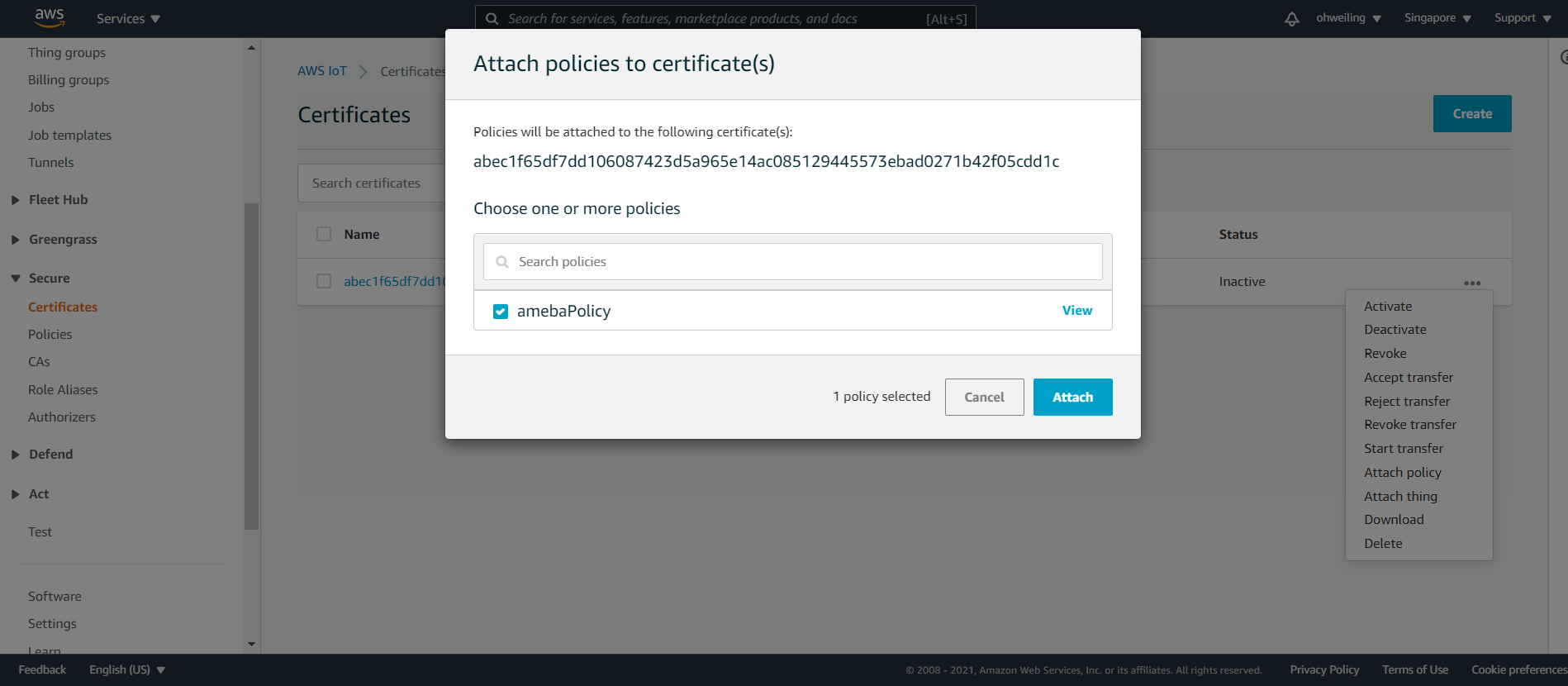Image resolution: width=1568 pixels, height=686 pixels.
Task: Click the Create button
Action: coord(1472,114)
